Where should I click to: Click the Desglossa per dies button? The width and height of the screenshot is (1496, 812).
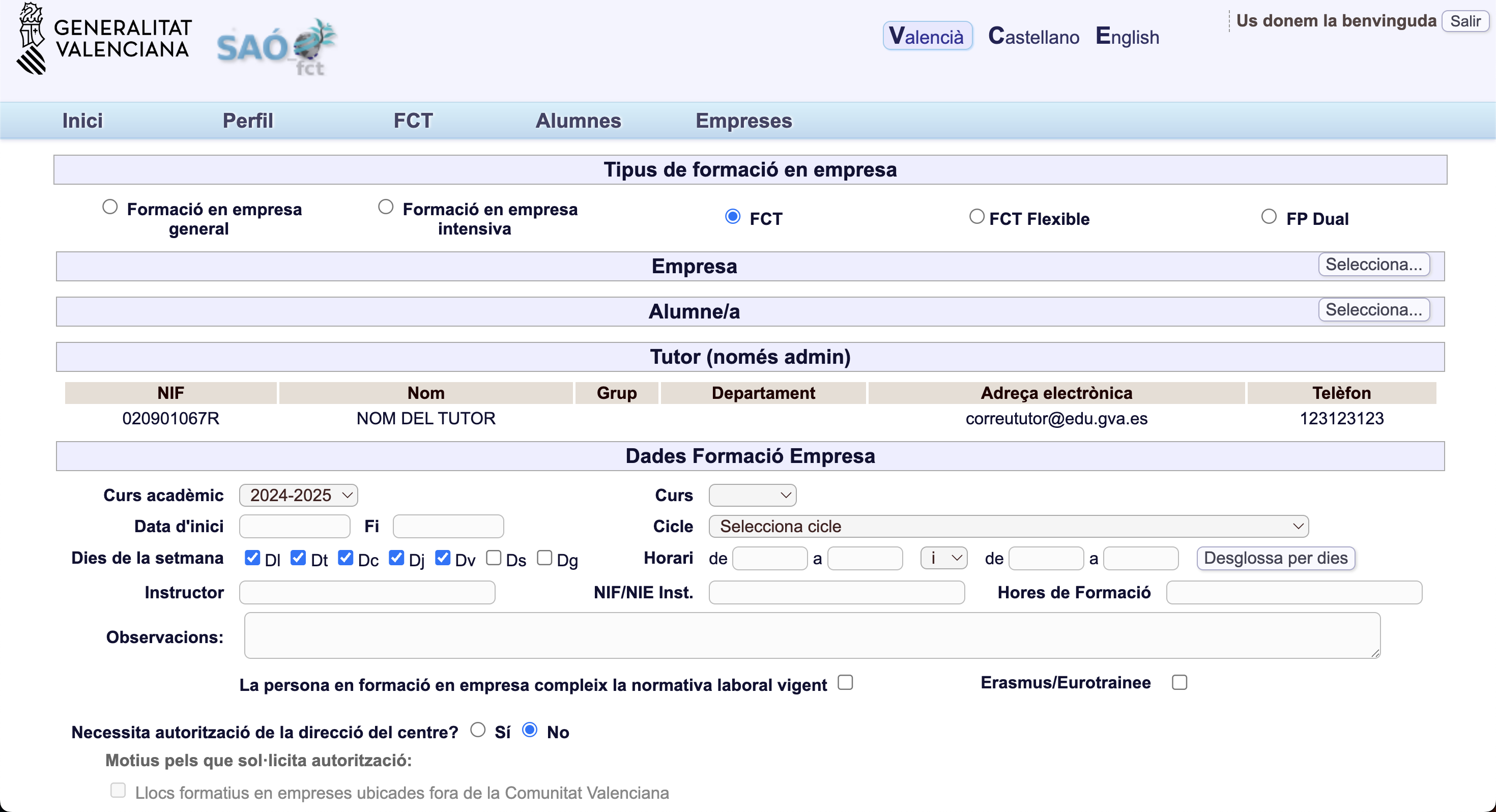coord(1275,558)
